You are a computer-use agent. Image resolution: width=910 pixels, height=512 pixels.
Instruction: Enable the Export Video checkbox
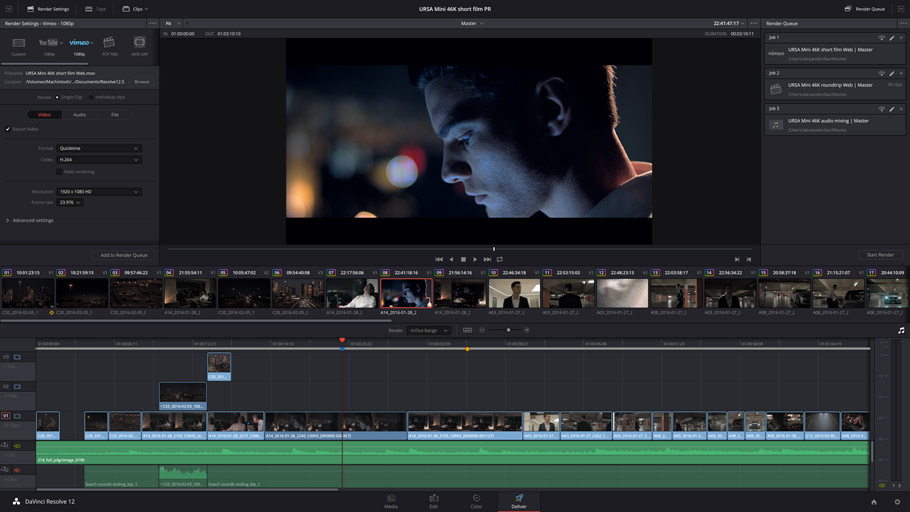coord(8,129)
